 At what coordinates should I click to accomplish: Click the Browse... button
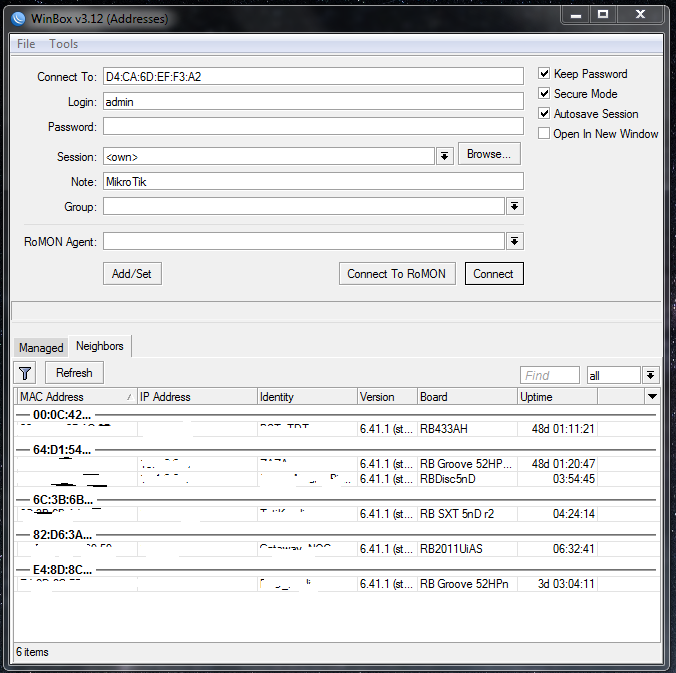coord(489,154)
